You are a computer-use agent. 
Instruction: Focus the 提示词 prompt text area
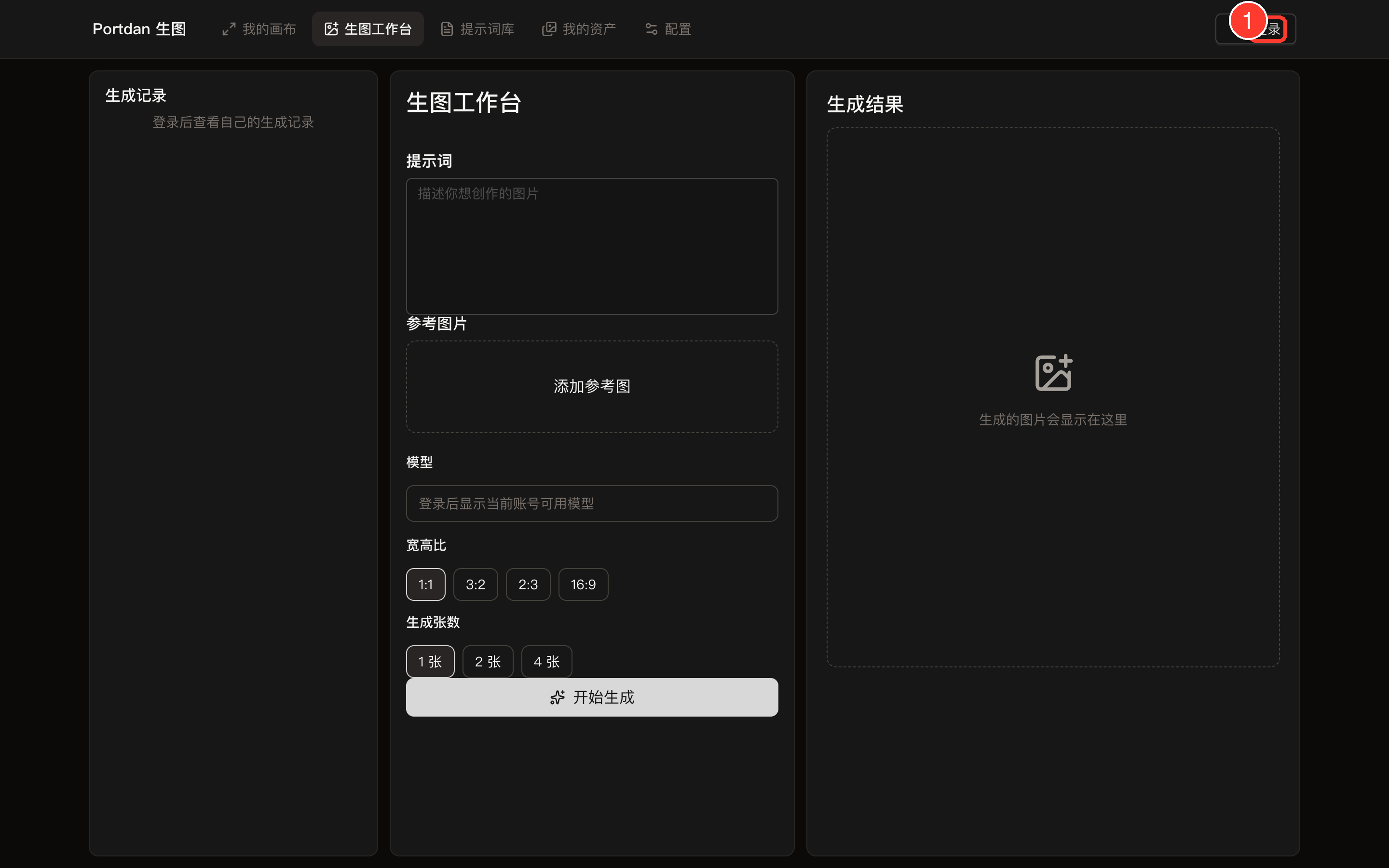pos(592,246)
